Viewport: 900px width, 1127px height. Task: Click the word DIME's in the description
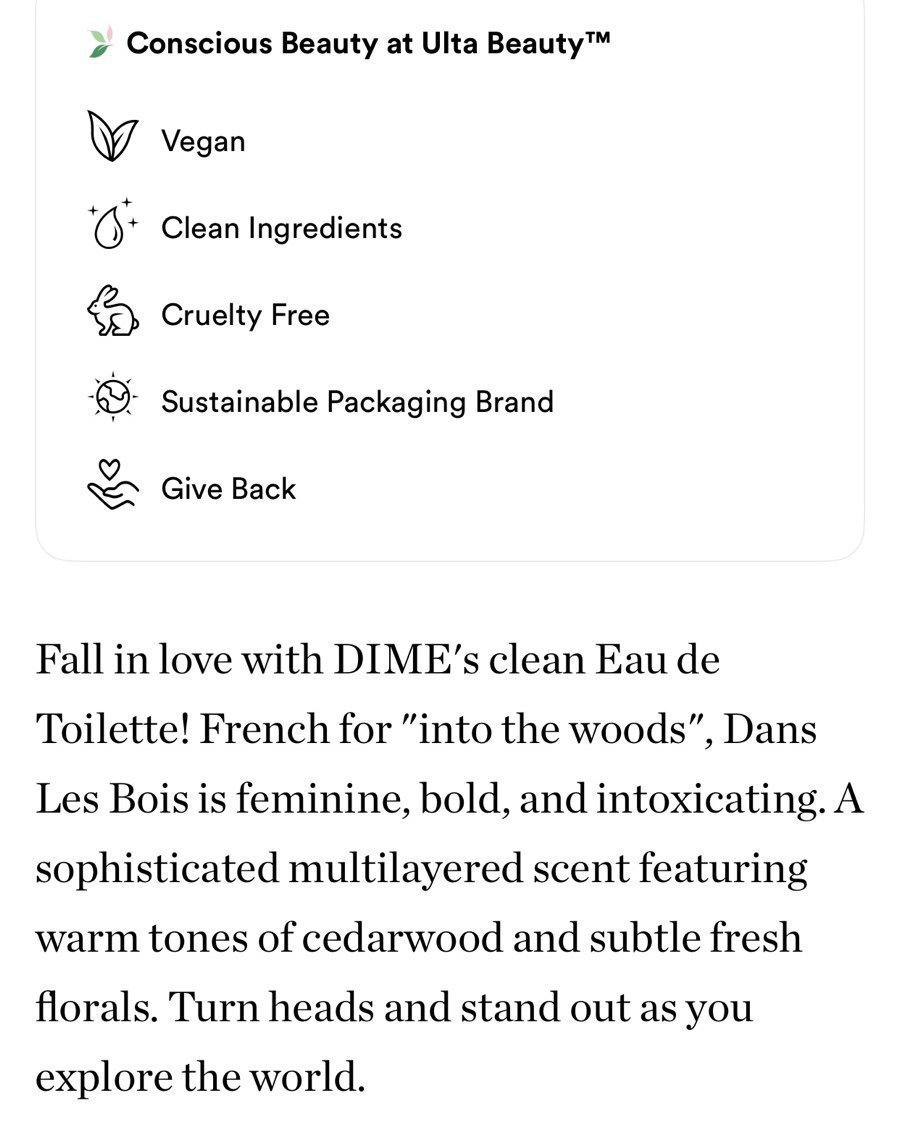pyautogui.click(x=406, y=658)
